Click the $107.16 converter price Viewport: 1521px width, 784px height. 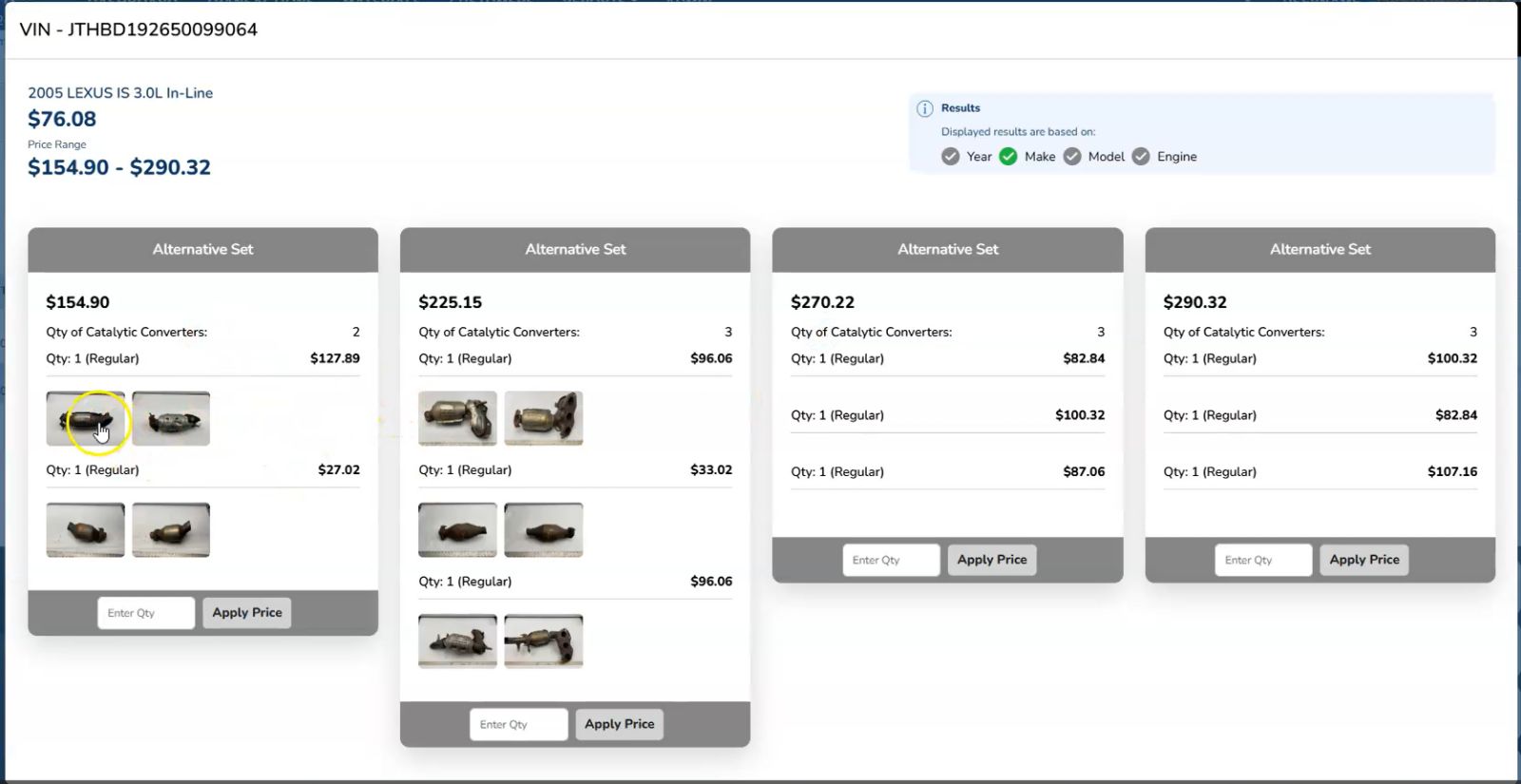tap(1453, 471)
